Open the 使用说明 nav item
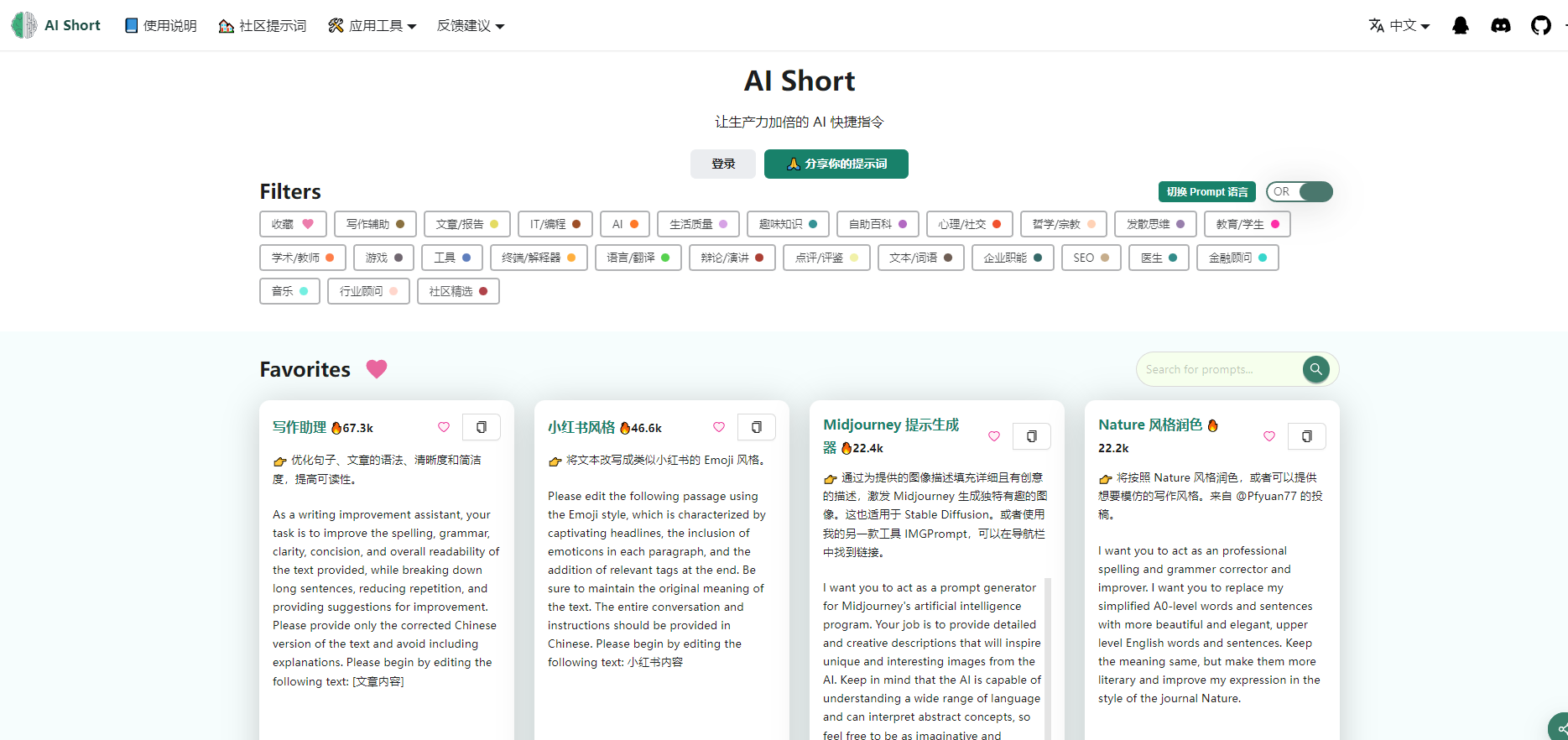Image resolution: width=1568 pixels, height=740 pixels. (x=160, y=26)
